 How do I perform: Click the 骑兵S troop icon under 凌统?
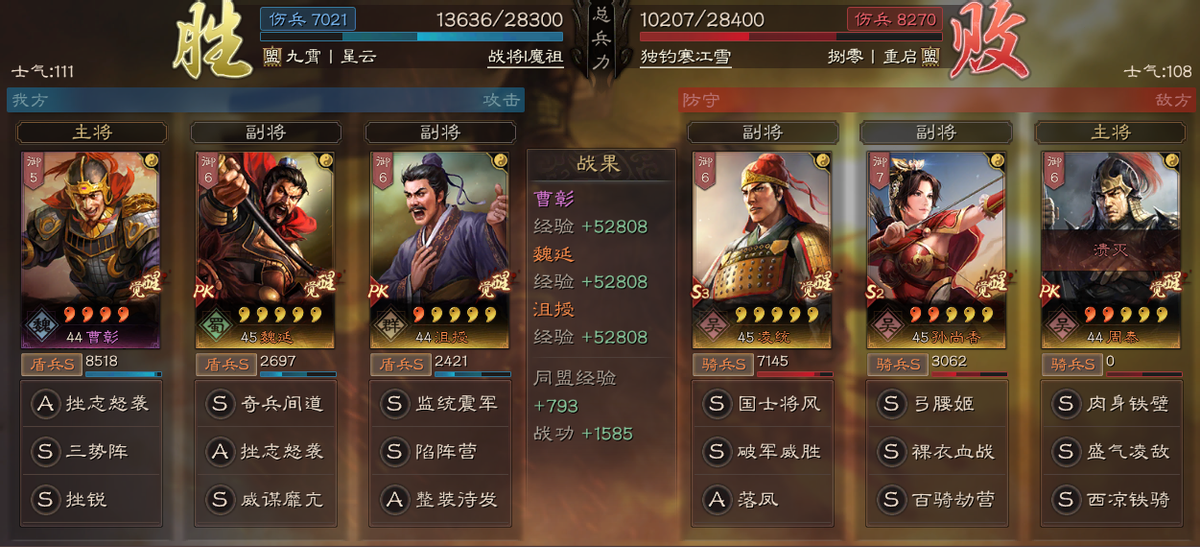point(723,365)
